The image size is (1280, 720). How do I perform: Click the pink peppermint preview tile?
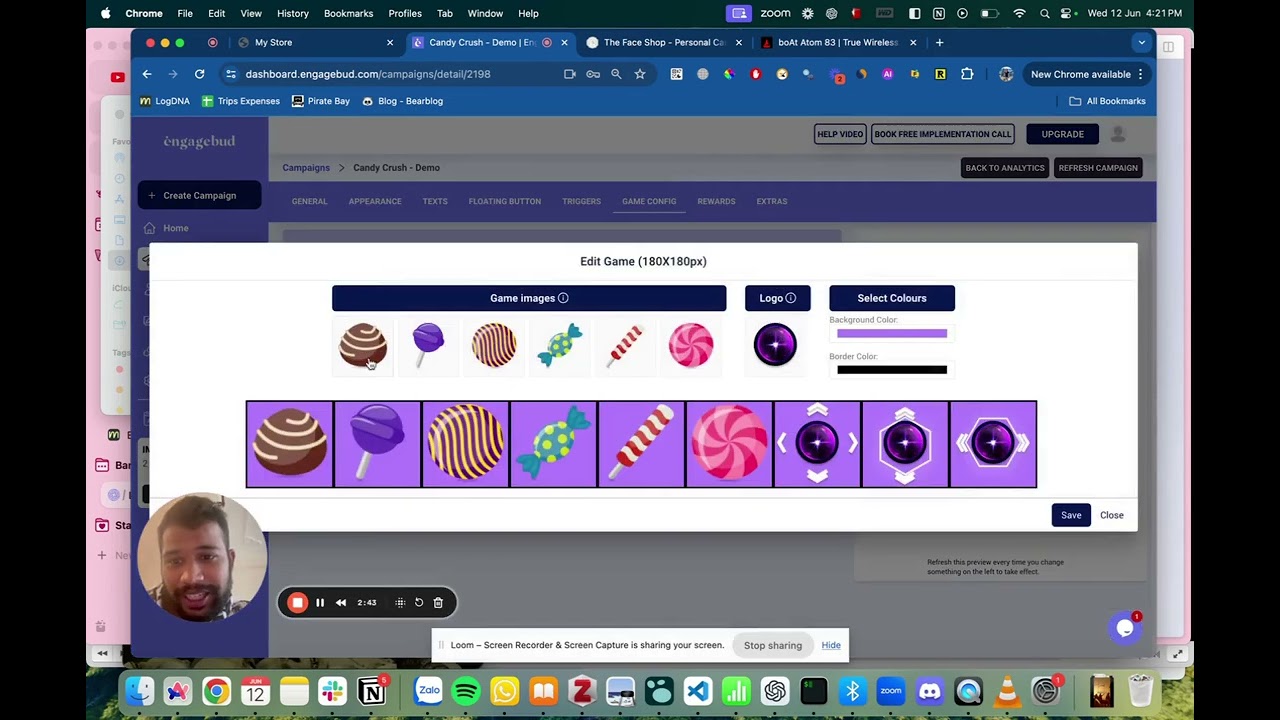coord(729,444)
